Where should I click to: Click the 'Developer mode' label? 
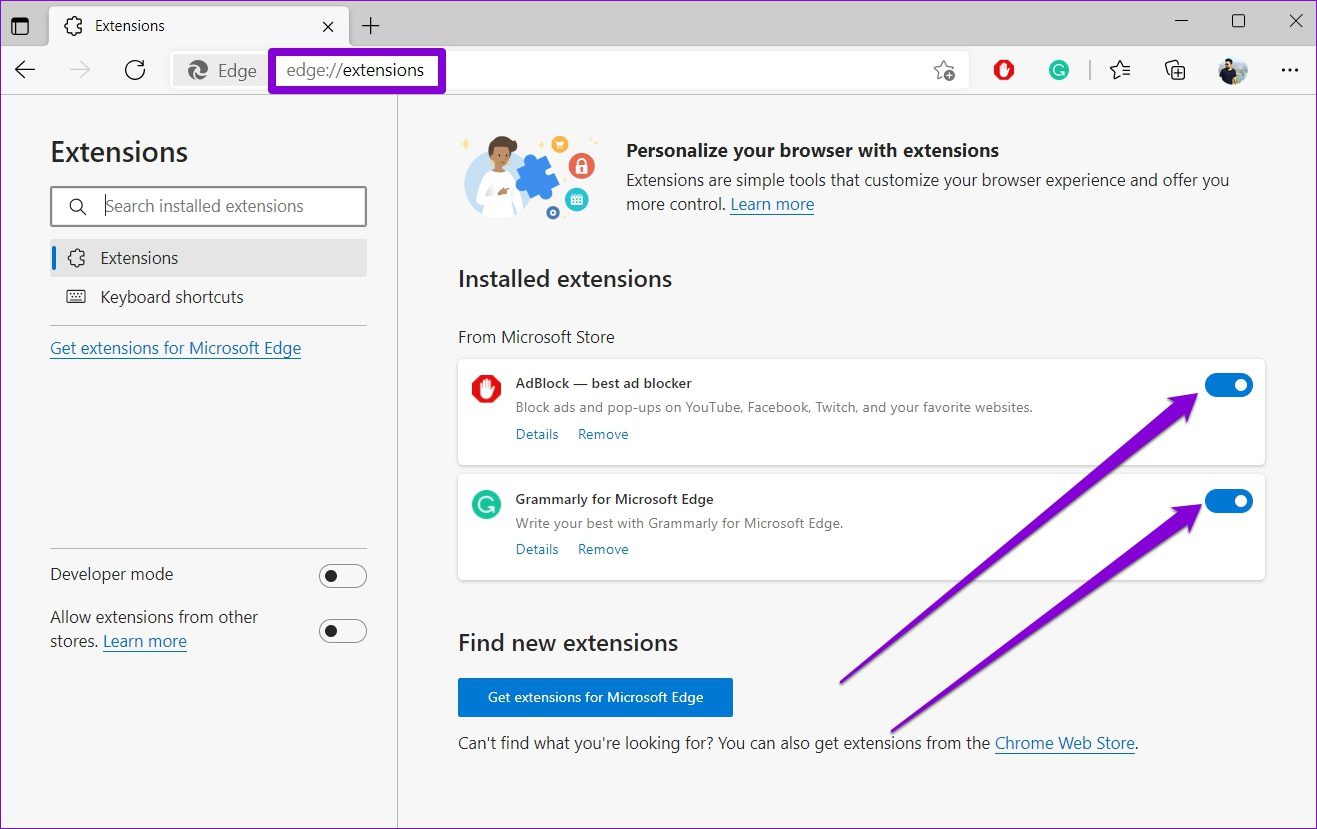click(x=112, y=574)
